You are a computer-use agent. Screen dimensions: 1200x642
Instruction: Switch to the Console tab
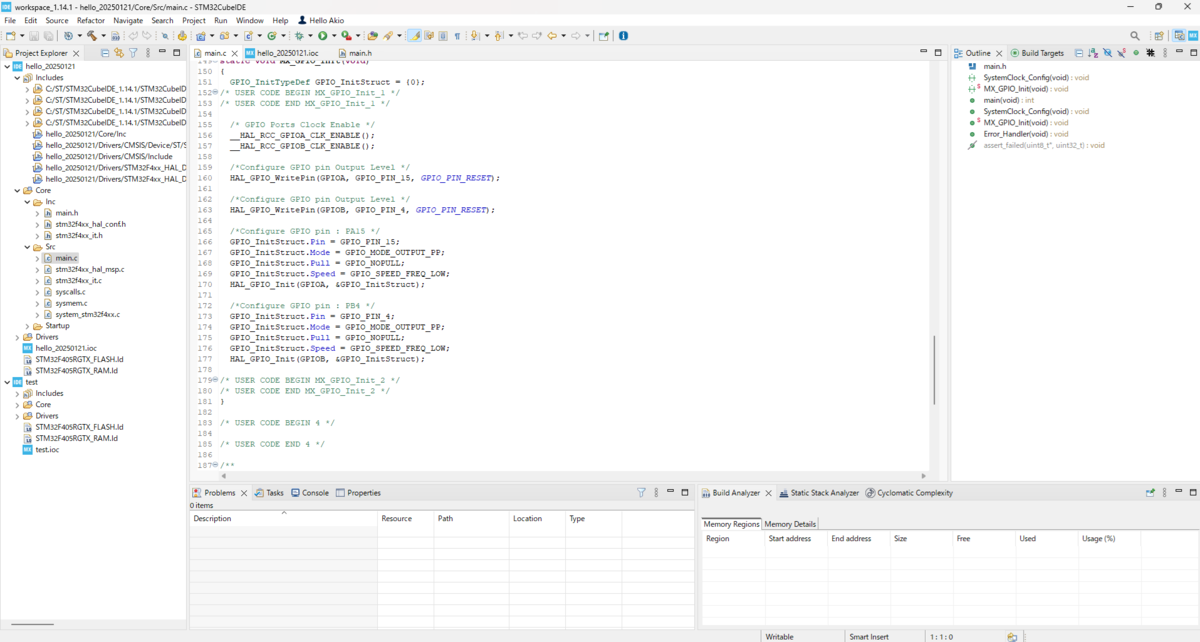(309, 493)
